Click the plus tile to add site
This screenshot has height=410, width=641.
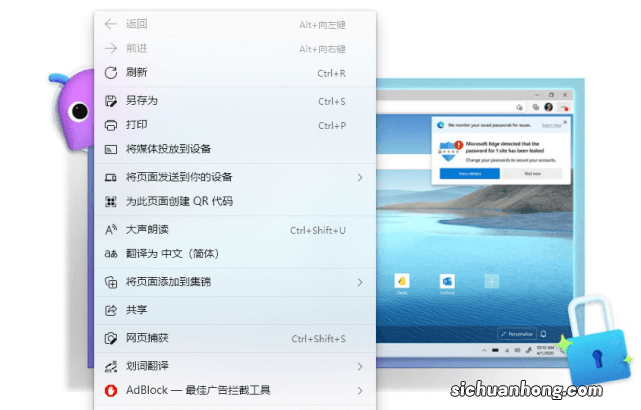point(491,281)
